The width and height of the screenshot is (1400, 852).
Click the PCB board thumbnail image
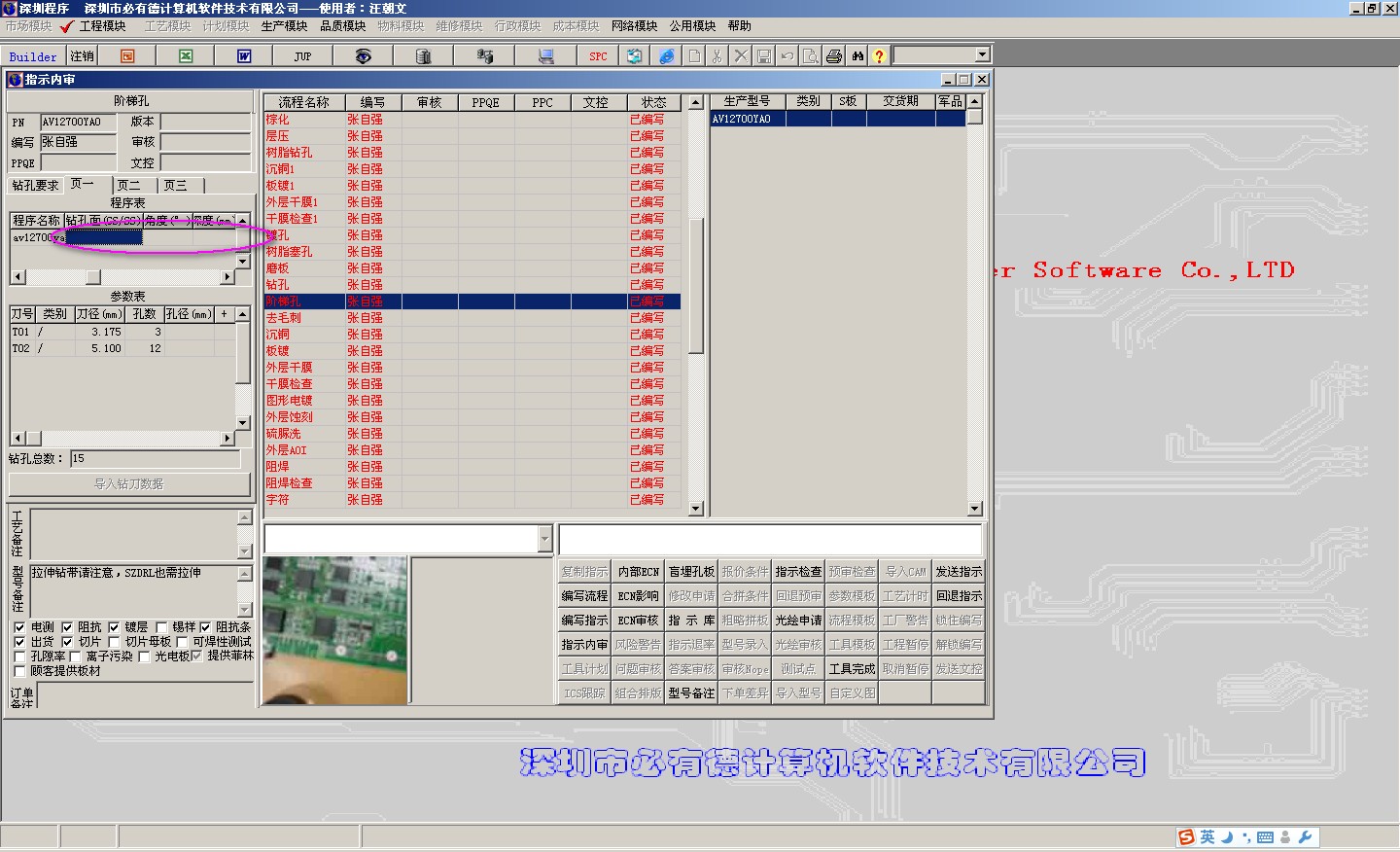335,630
